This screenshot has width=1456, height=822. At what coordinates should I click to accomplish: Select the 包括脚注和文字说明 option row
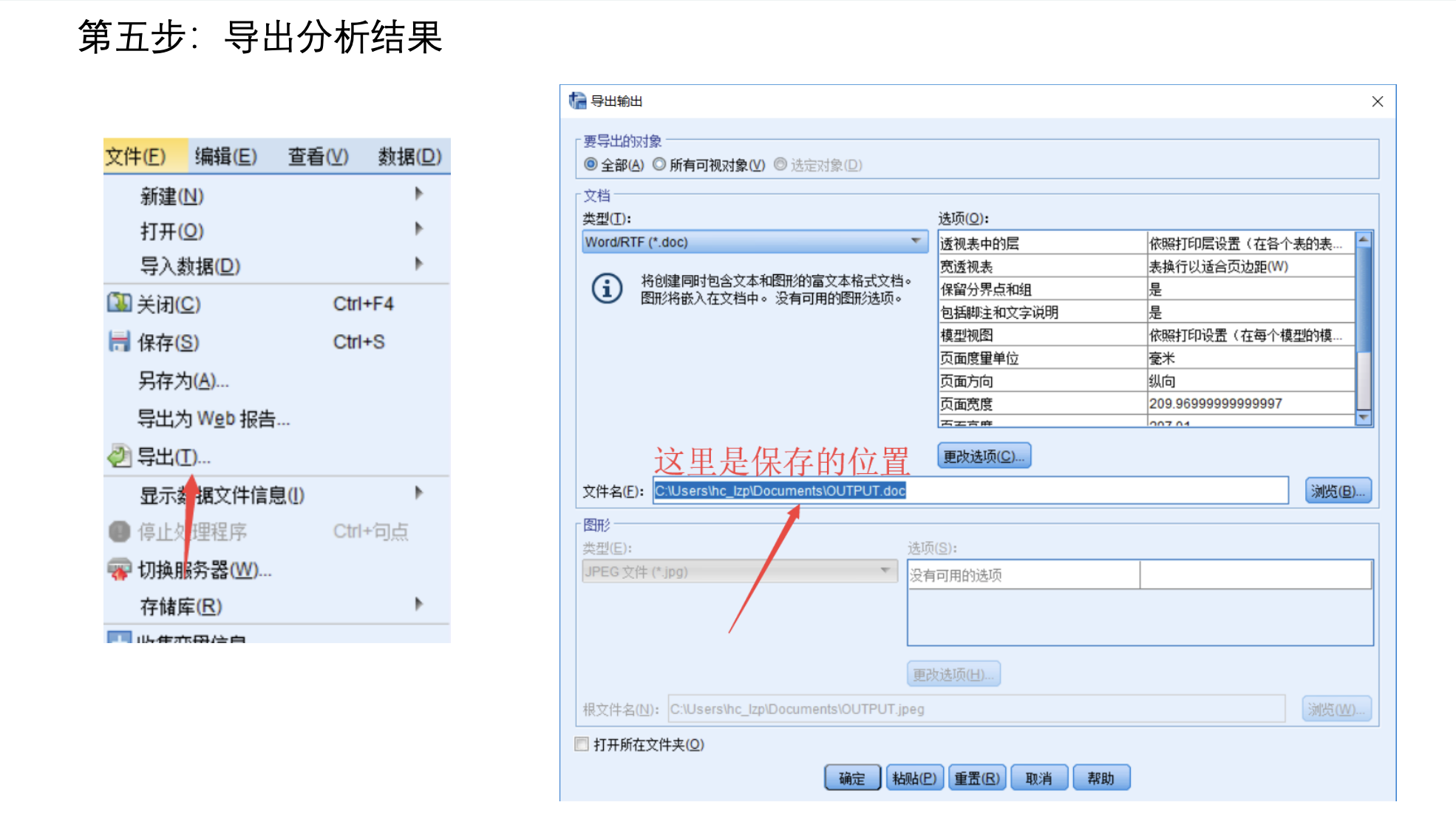tap(1146, 312)
